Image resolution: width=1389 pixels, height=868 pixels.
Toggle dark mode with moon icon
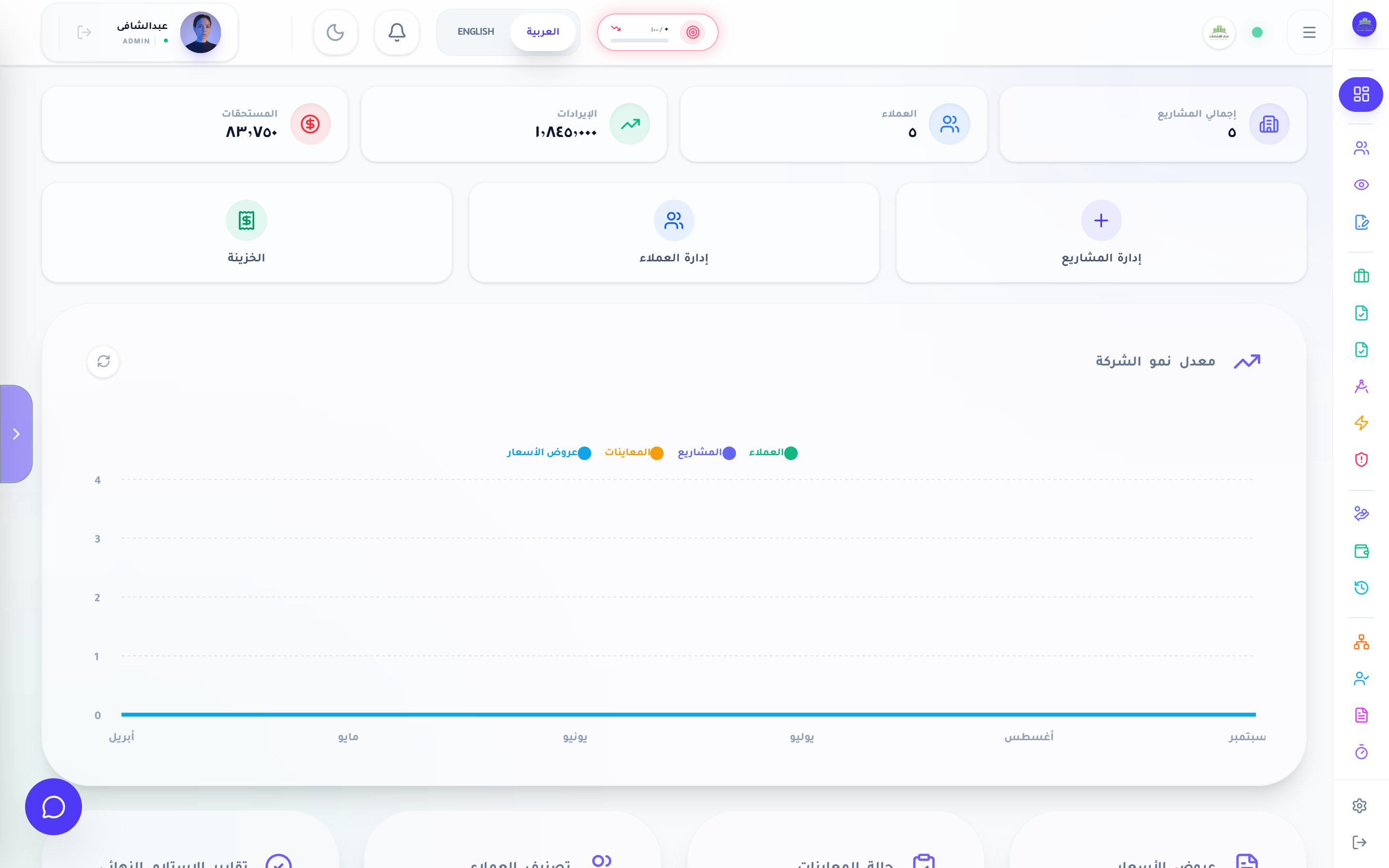pos(335,32)
